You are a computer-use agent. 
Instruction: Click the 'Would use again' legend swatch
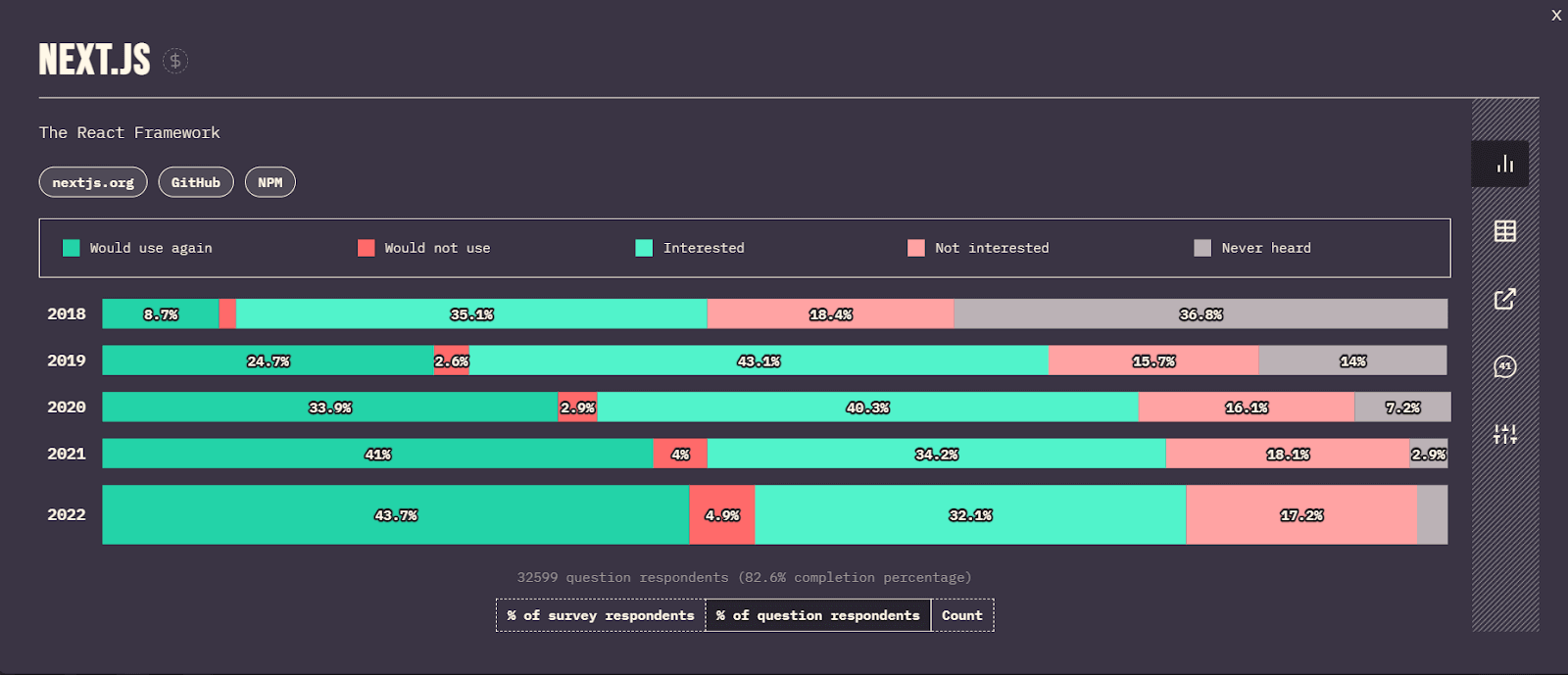72,248
